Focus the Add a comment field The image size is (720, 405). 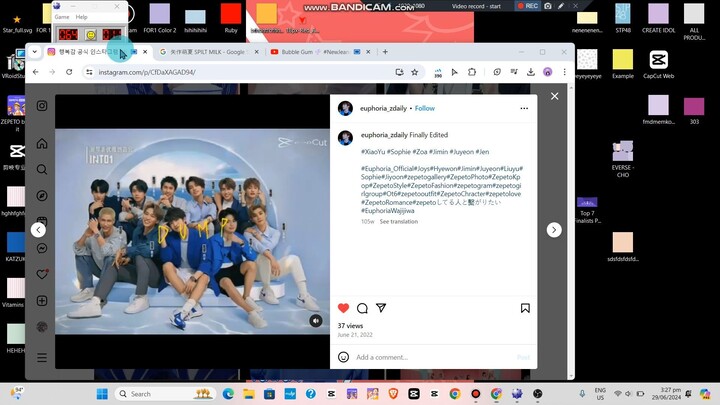[432, 357]
